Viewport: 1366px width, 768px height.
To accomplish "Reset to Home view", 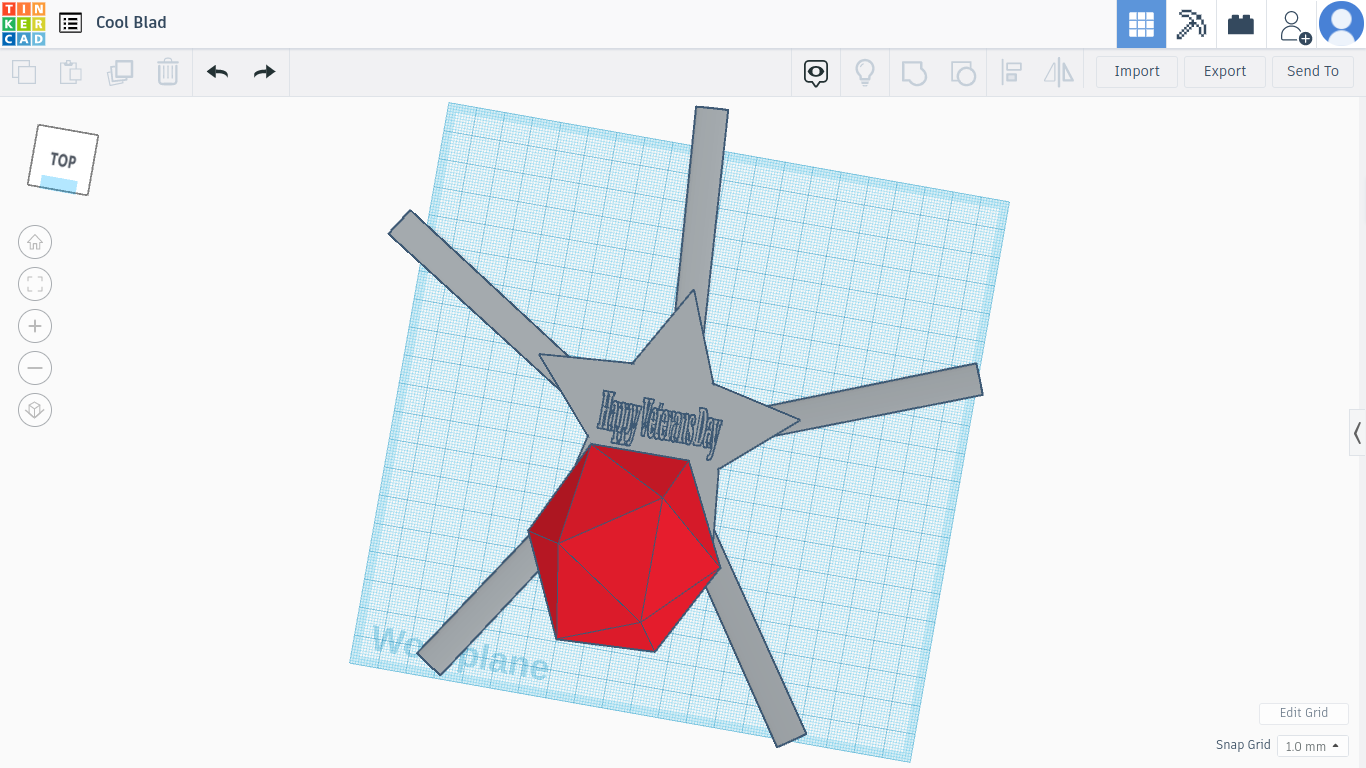I will pyautogui.click(x=35, y=242).
